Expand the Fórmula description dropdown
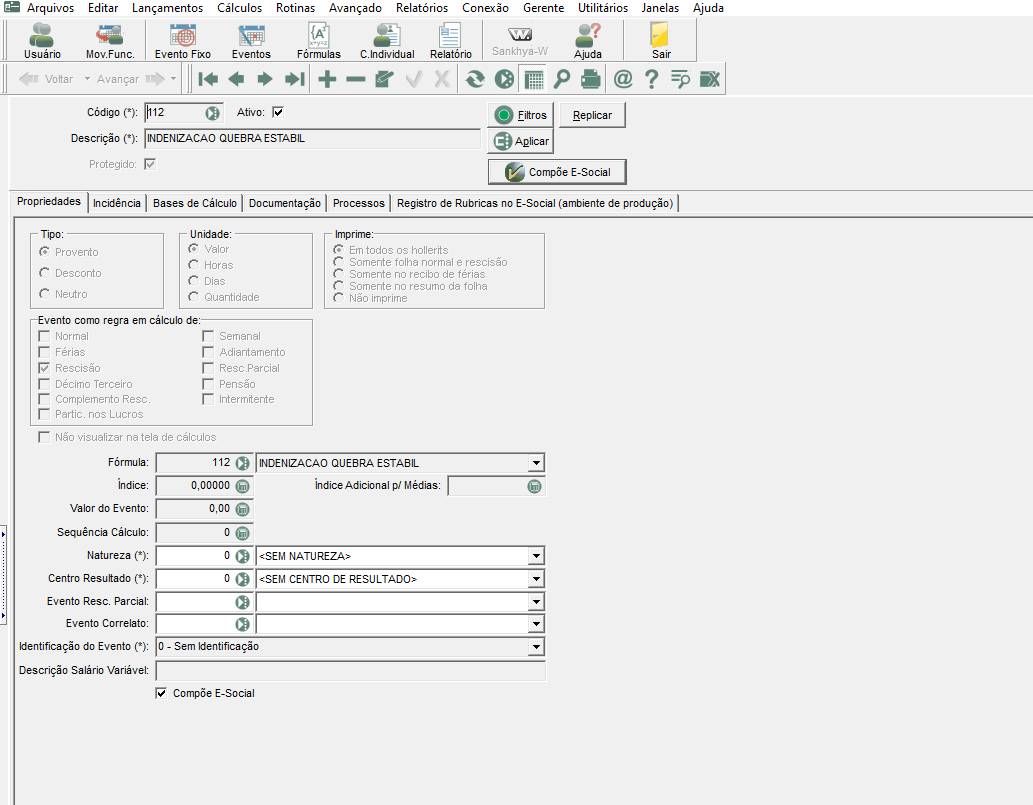Screen dimensions: 1033x805 pos(536,463)
